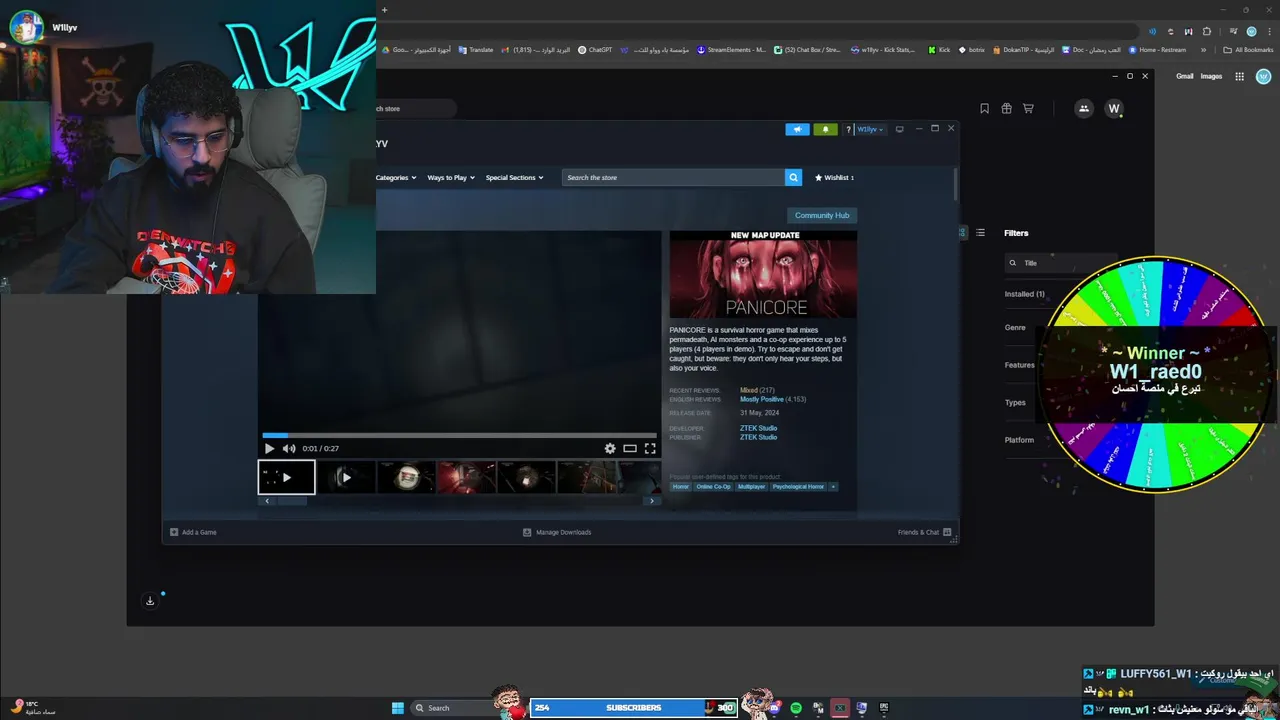Open the gift icon in background window

pyautogui.click(x=1006, y=108)
